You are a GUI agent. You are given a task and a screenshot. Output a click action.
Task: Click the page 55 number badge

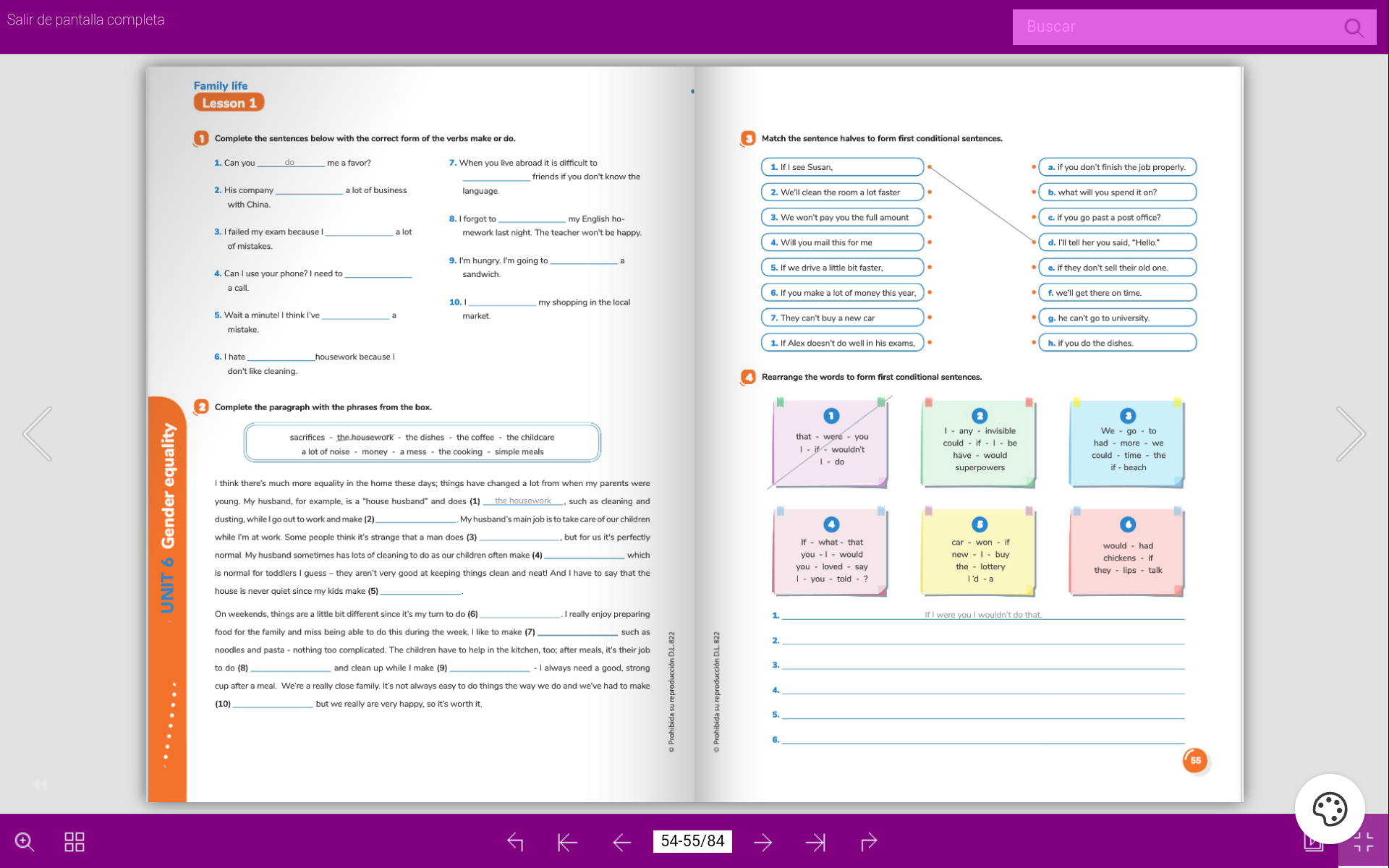1195,760
